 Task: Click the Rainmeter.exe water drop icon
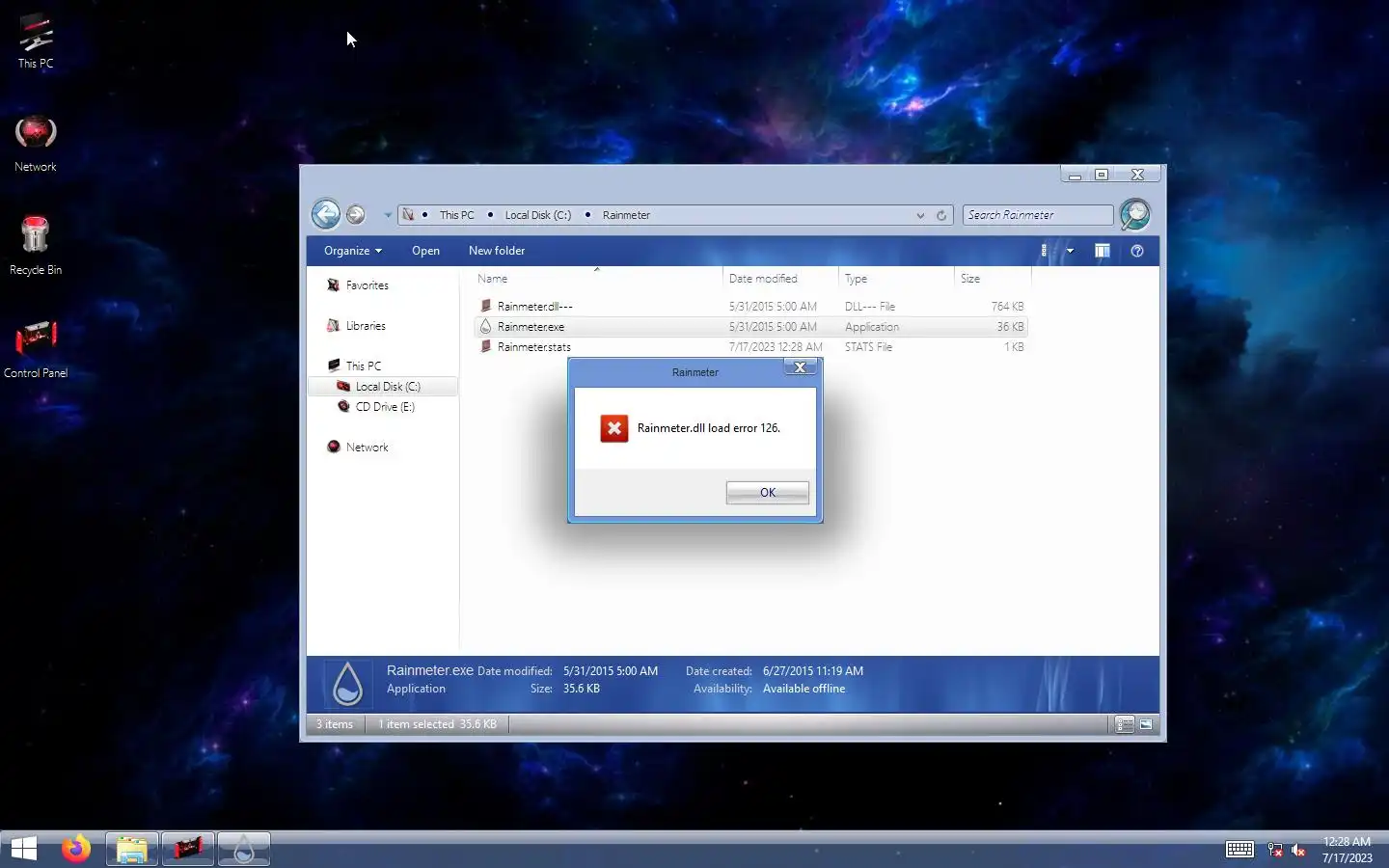(486, 327)
